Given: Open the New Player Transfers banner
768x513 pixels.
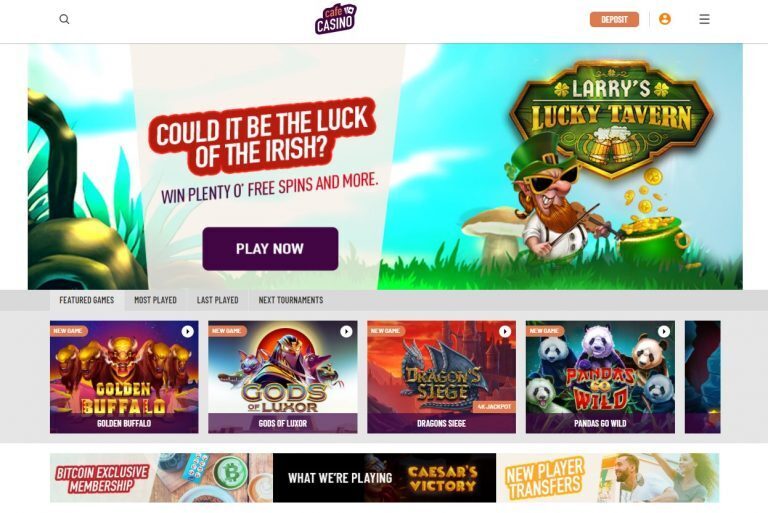Looking at the screenshot, I should 608,478.
